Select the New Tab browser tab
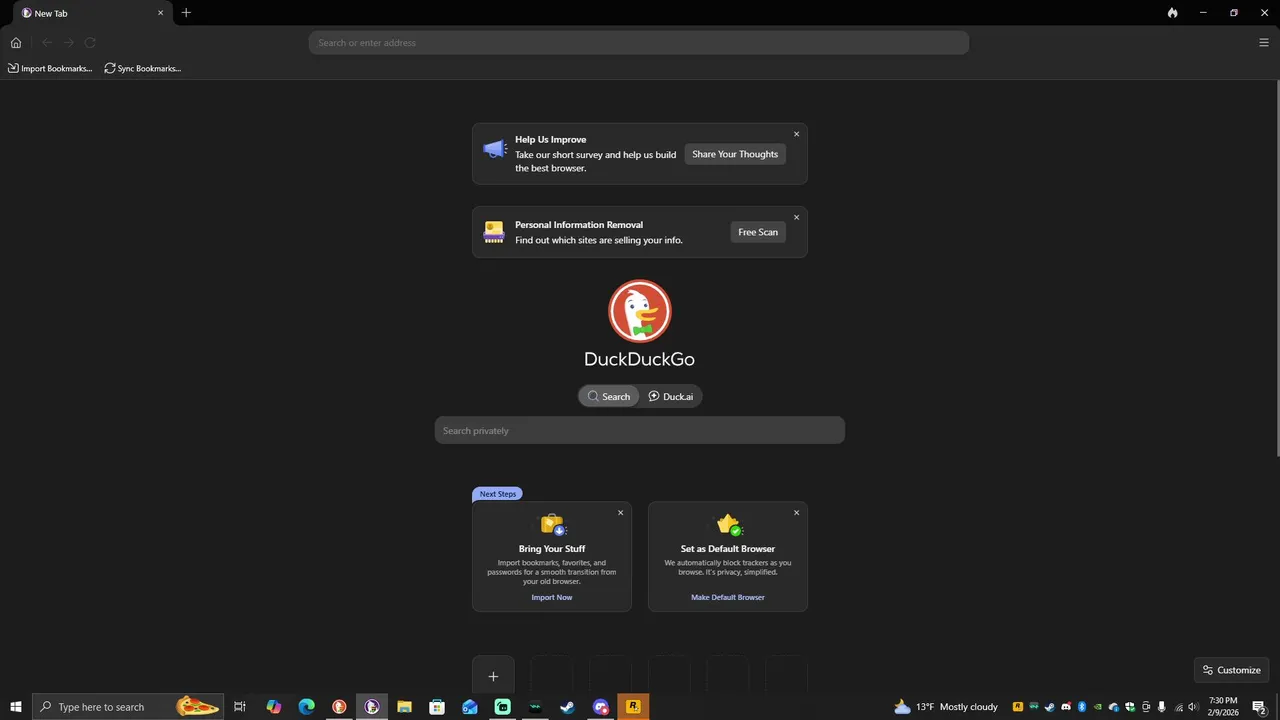Image resolution: width=1280 pixels, height=720 pixels. pyautogui.click(x=92, y=13)
